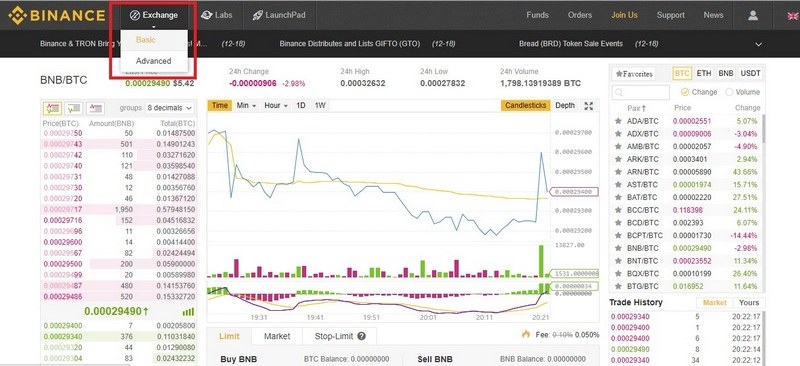
Task: Select the sell-orders-only order book icon
Action: pos(95,108)
